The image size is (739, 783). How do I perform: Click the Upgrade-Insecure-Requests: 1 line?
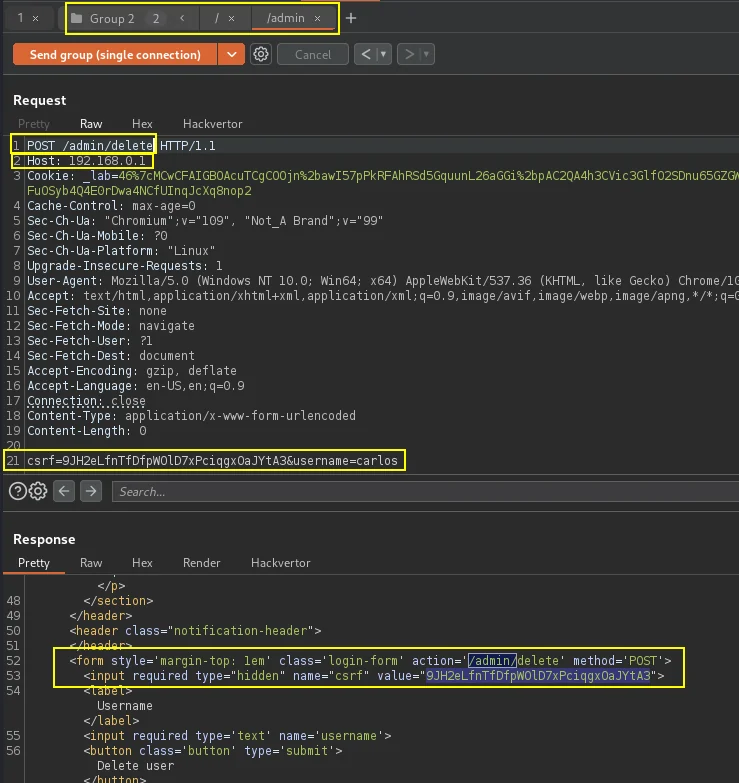click(124, 266)
